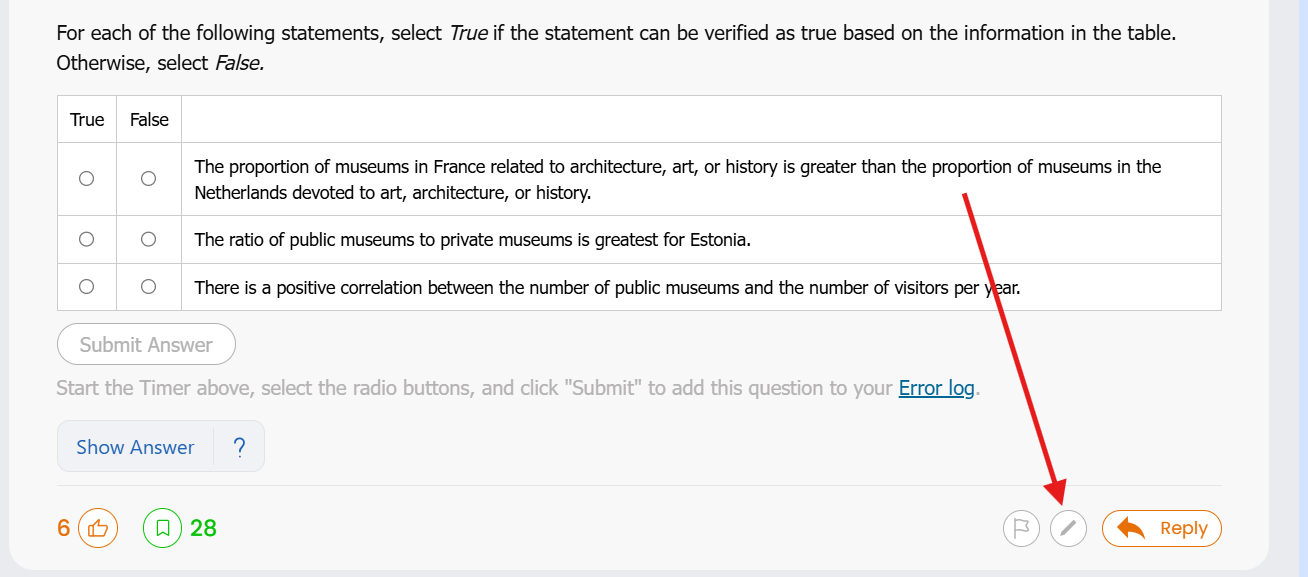Viewport: 1308px width, 577px height.
Task: Click the question mark beside Show Answer
Action: [x=239, y=447]
